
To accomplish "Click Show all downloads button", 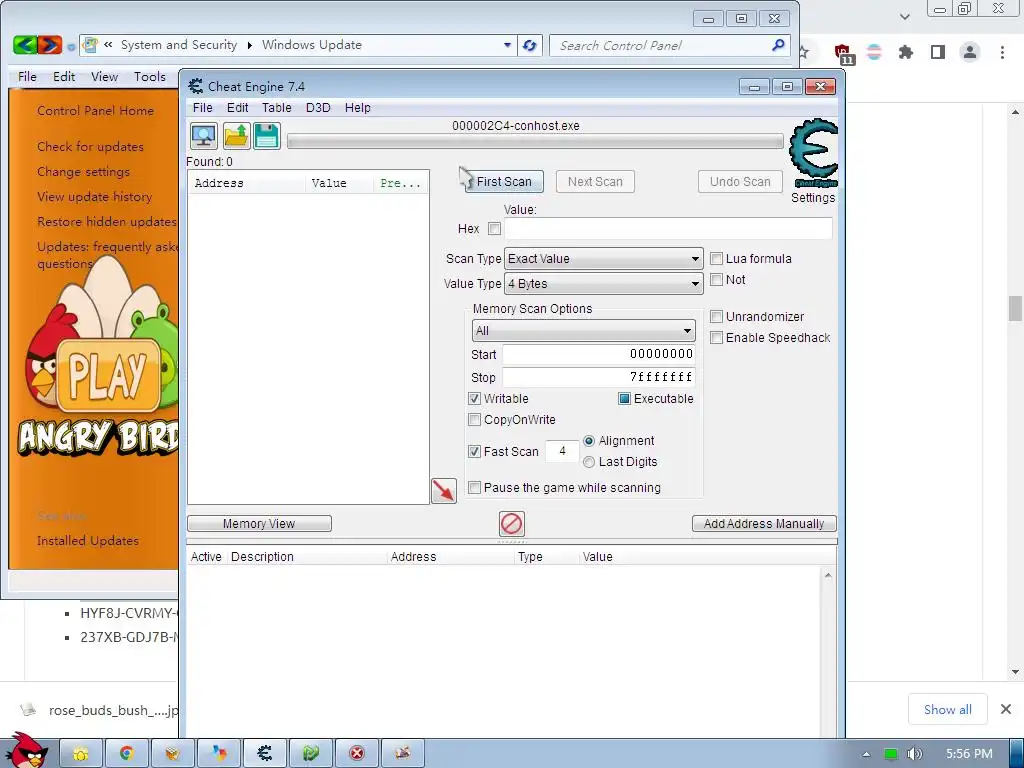I will 948,709.
